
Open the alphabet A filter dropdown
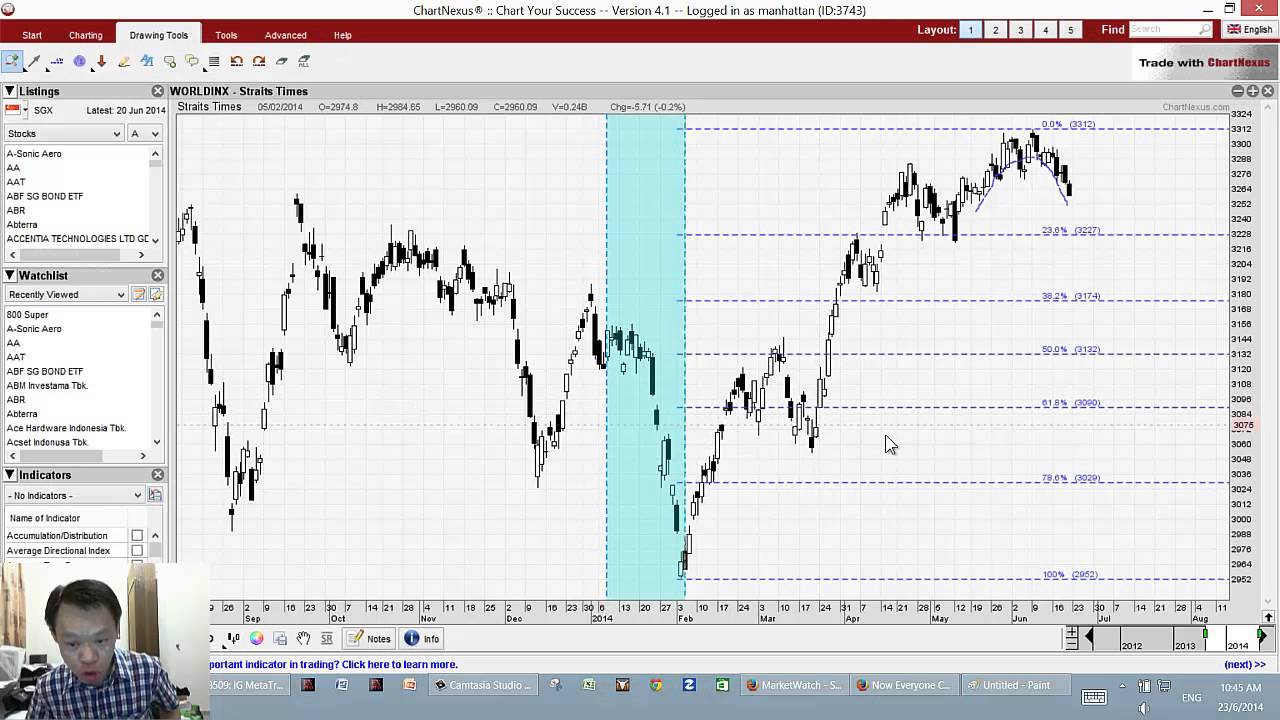pos(144,134)
